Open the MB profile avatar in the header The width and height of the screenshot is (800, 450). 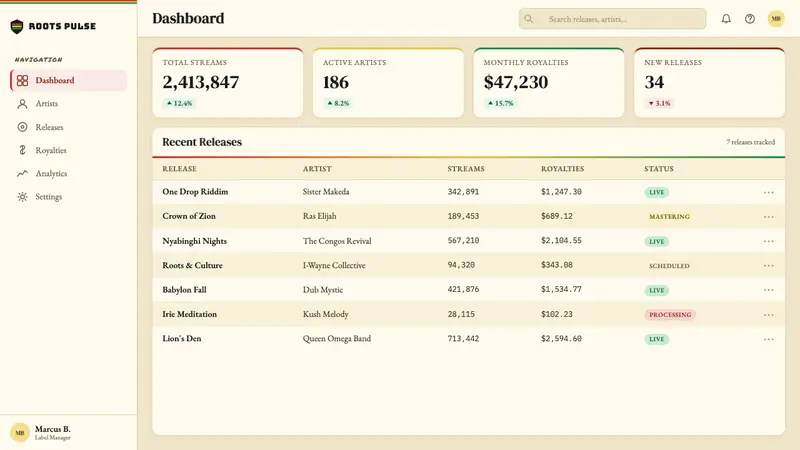[776, 19]
